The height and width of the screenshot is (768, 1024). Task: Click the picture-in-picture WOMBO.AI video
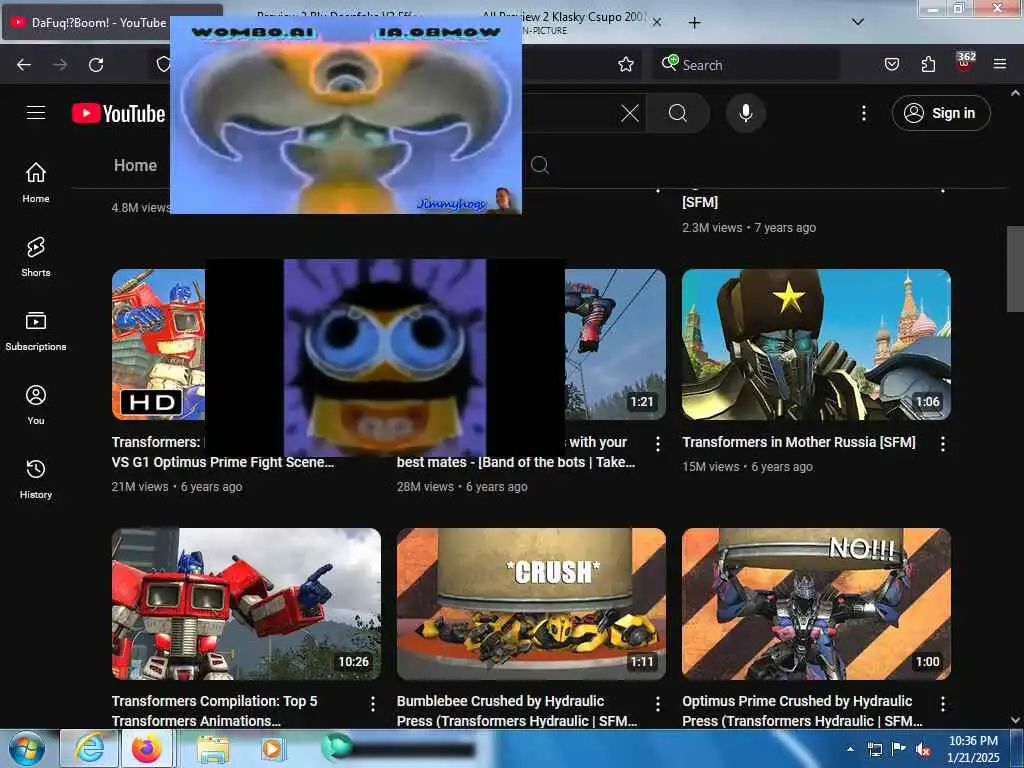coord(345,116)
